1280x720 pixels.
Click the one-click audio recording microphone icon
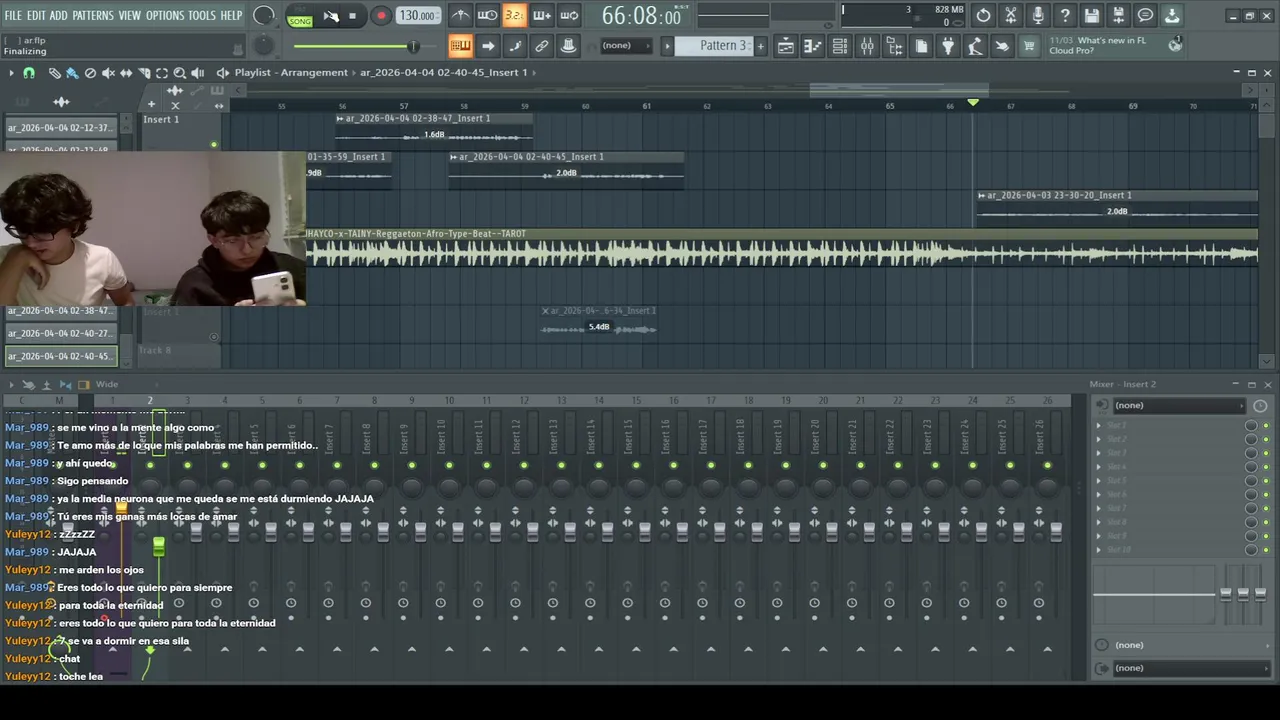[x=1038, y=15]
